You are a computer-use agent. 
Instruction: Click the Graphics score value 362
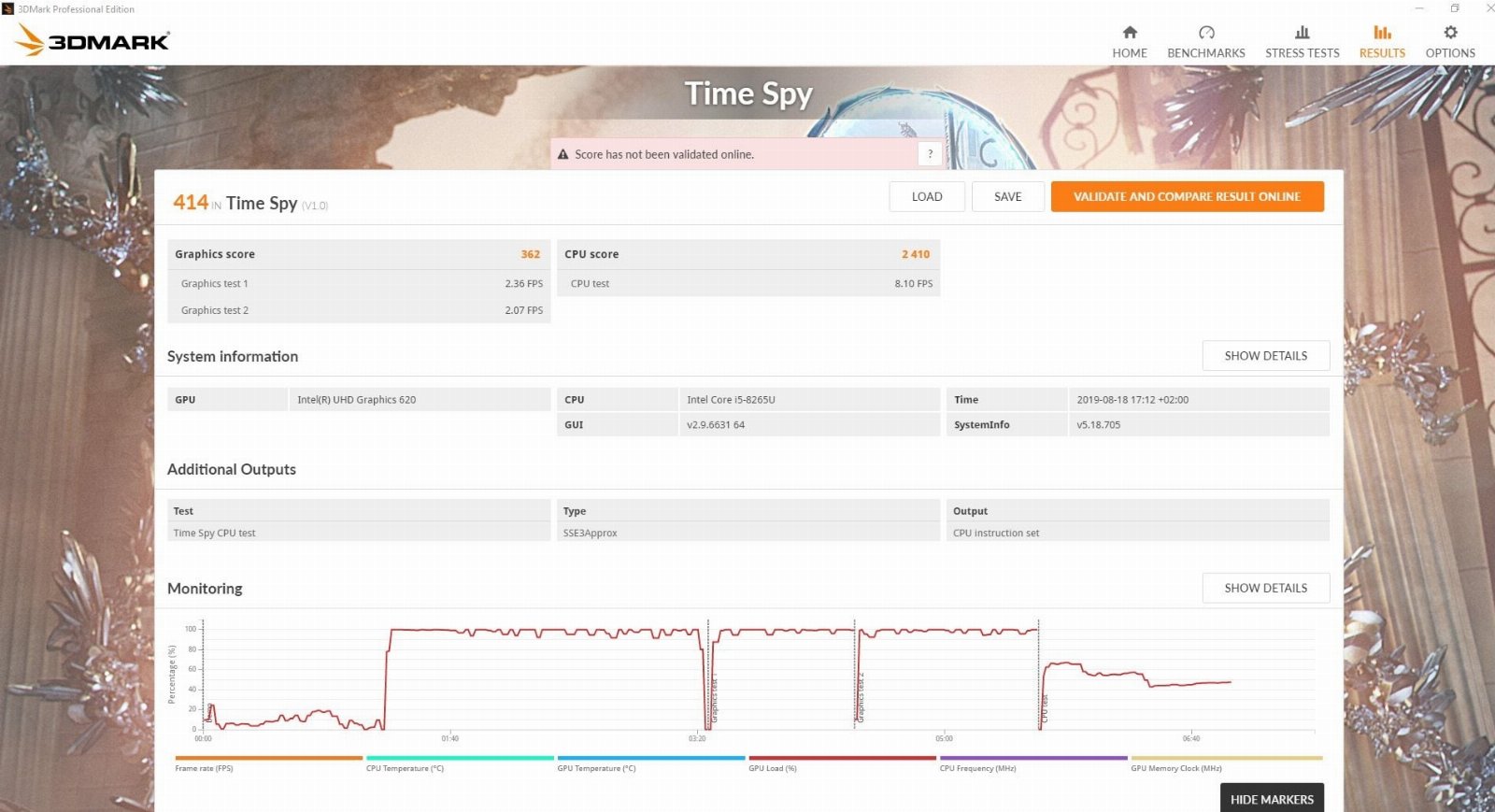point(531,254)
